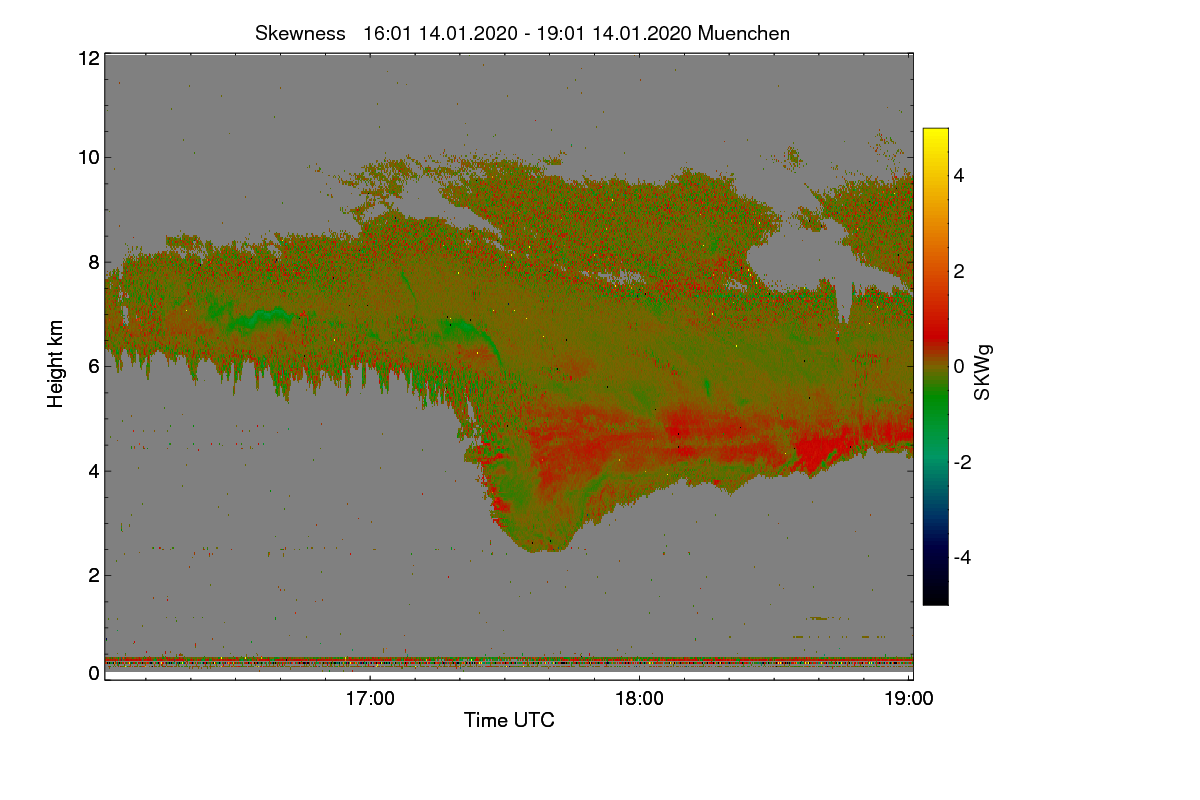Click the colorbar tick label -2
The image size is (1200, 800).
[x=962, y=462]
